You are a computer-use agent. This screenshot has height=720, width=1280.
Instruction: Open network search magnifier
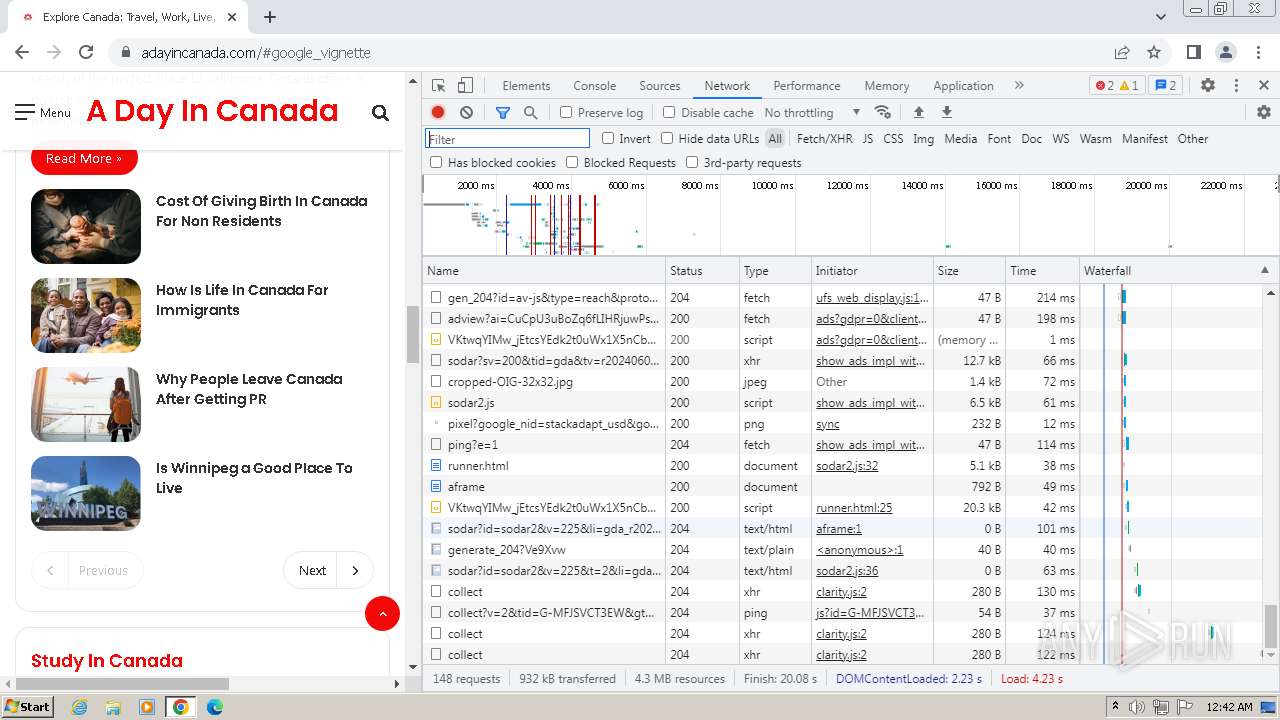click(531, 113)
